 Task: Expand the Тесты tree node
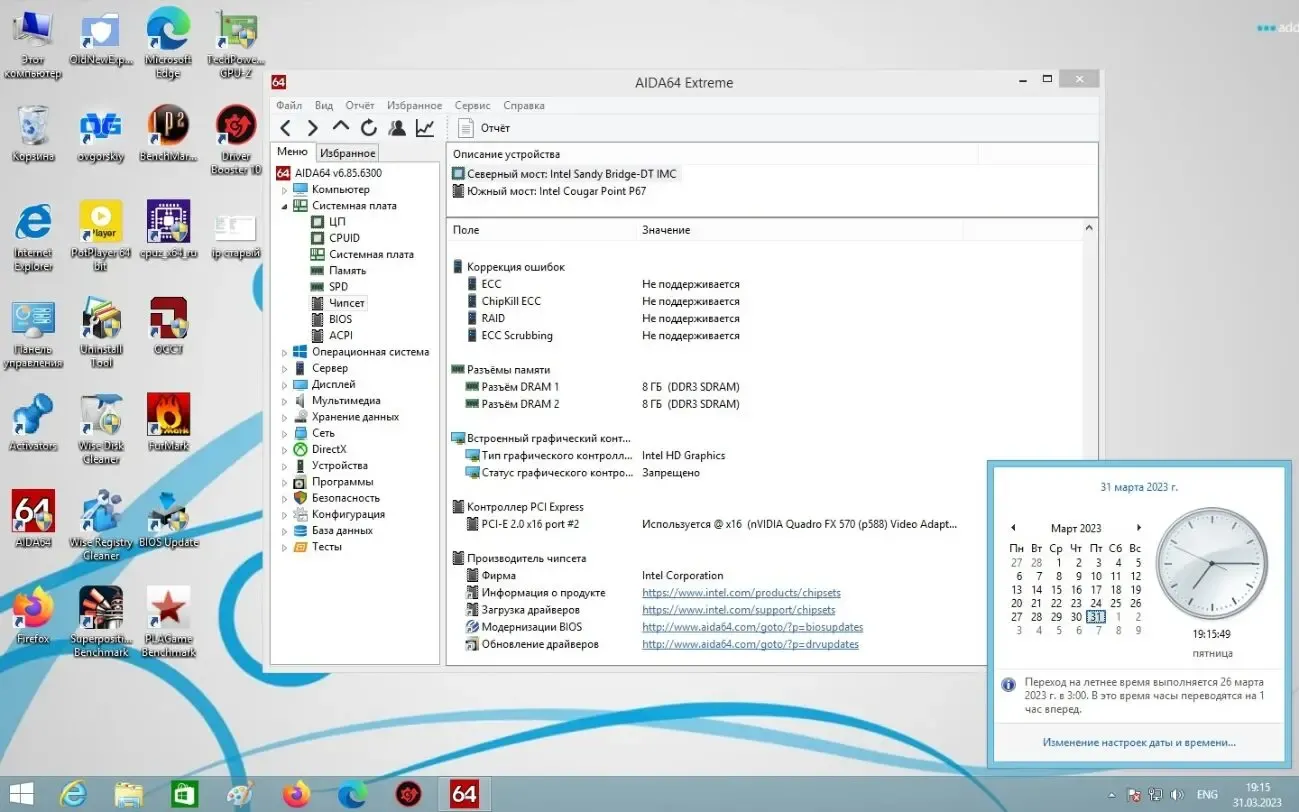pyautogui.click(x=284, y=547)
